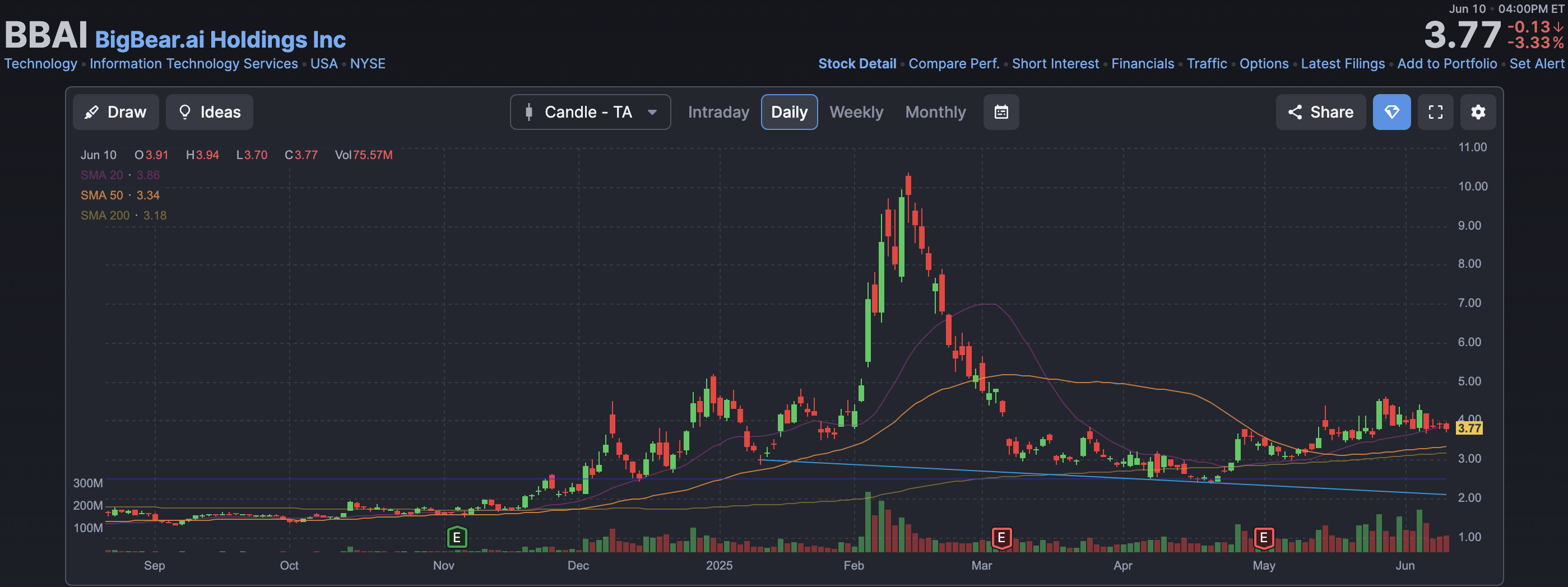Click the SMA 20 indicator label
The image size is (1568, 587).
tap(101, 175)
